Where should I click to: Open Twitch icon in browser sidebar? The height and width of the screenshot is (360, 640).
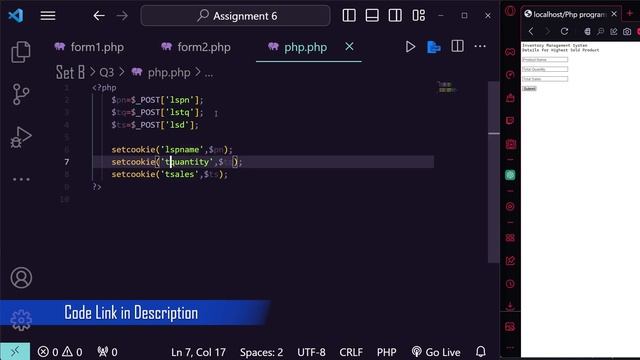point(510,120)
